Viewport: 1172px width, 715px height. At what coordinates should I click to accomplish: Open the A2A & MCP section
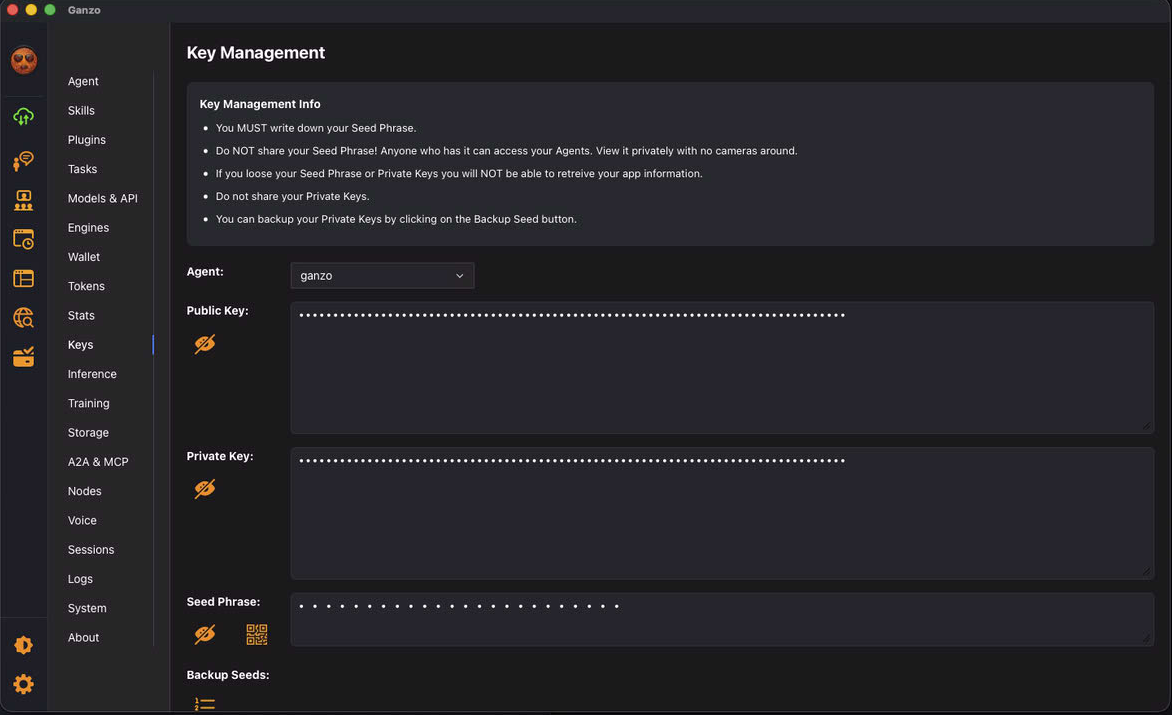pos(98,462)
